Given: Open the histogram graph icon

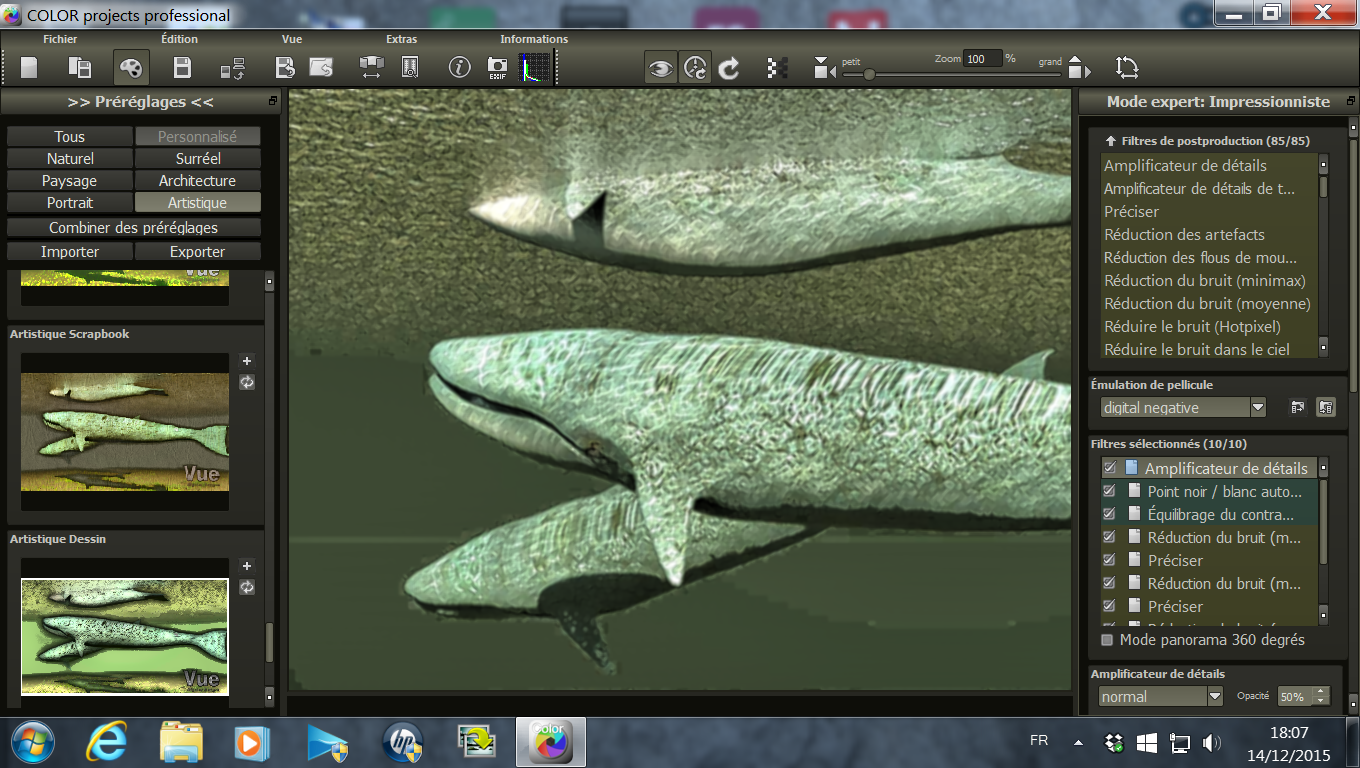Looking at the screenshot, I should pyautogui.click(x=534, y=67).
